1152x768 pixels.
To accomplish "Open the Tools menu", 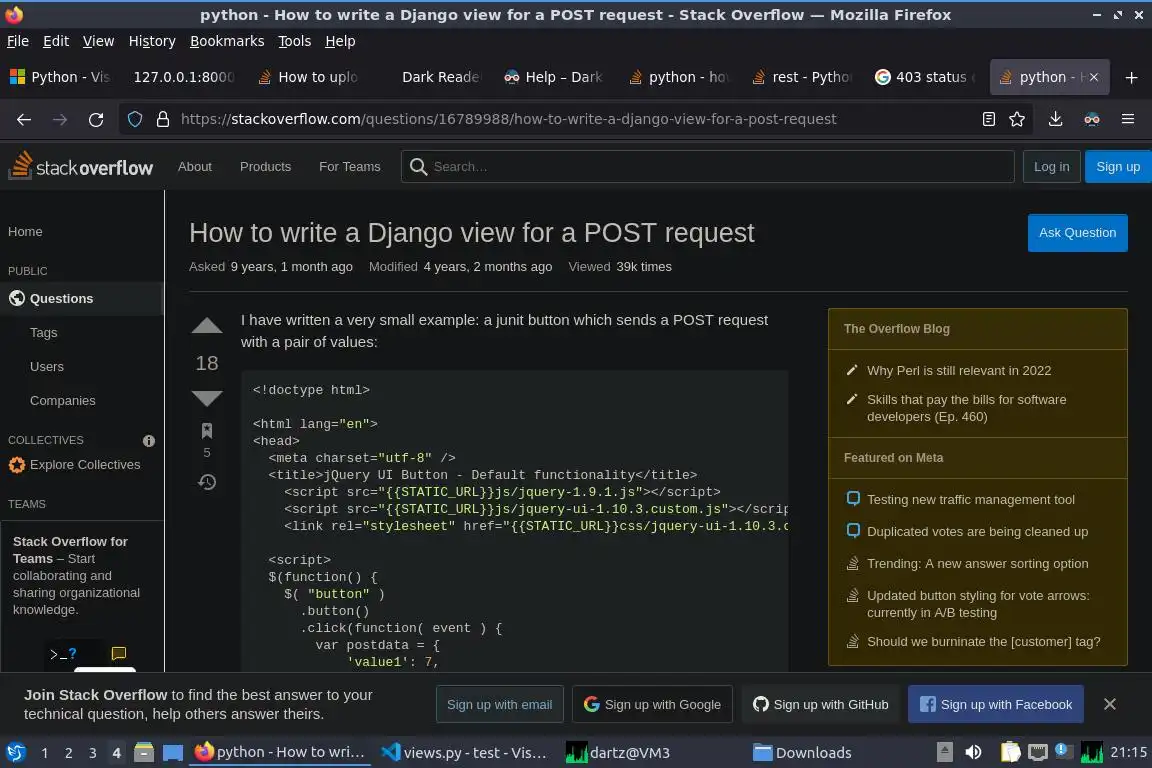I will click(x=295, y=41).
